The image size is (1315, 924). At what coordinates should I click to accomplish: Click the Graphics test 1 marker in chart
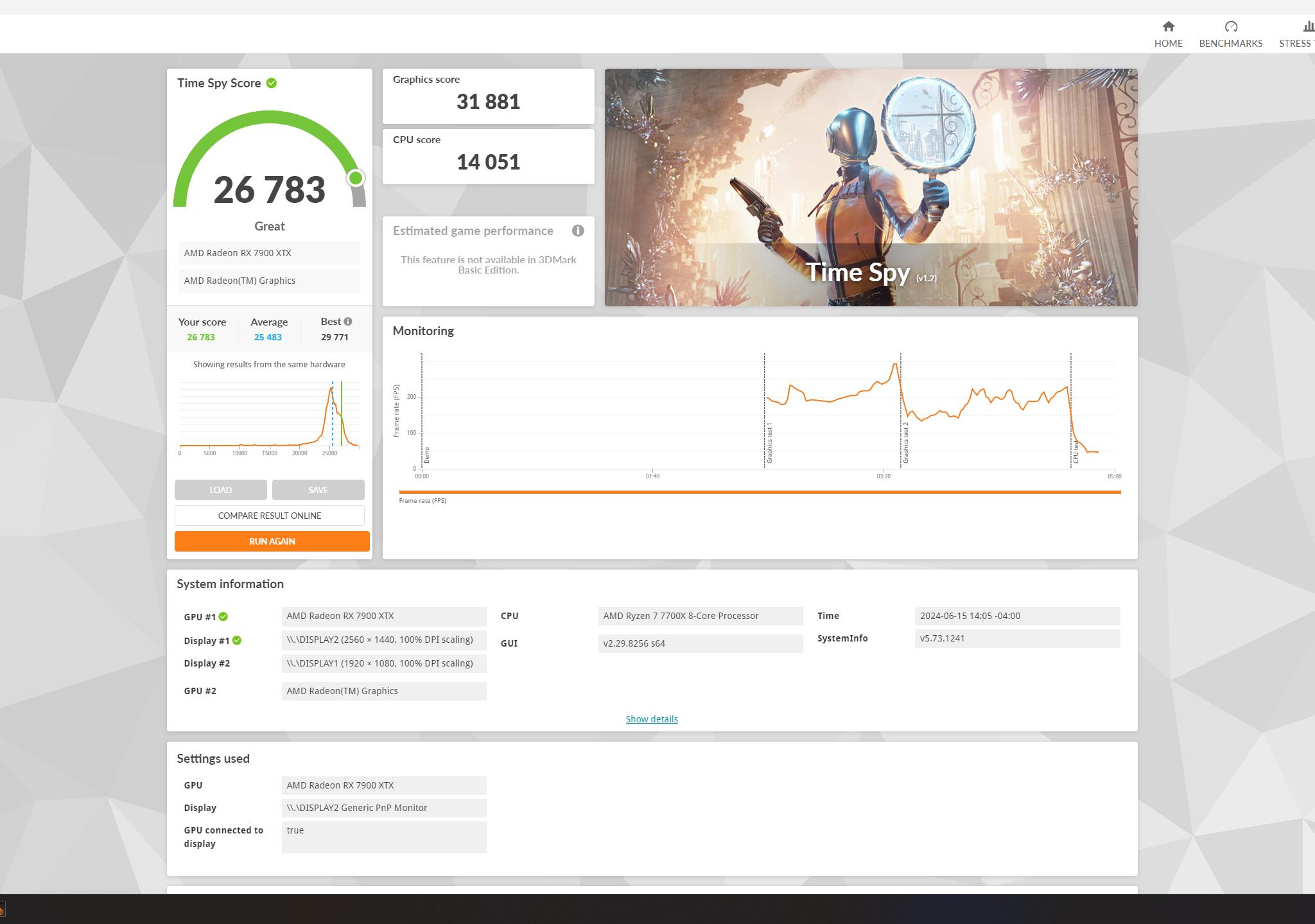pos(769,443)
